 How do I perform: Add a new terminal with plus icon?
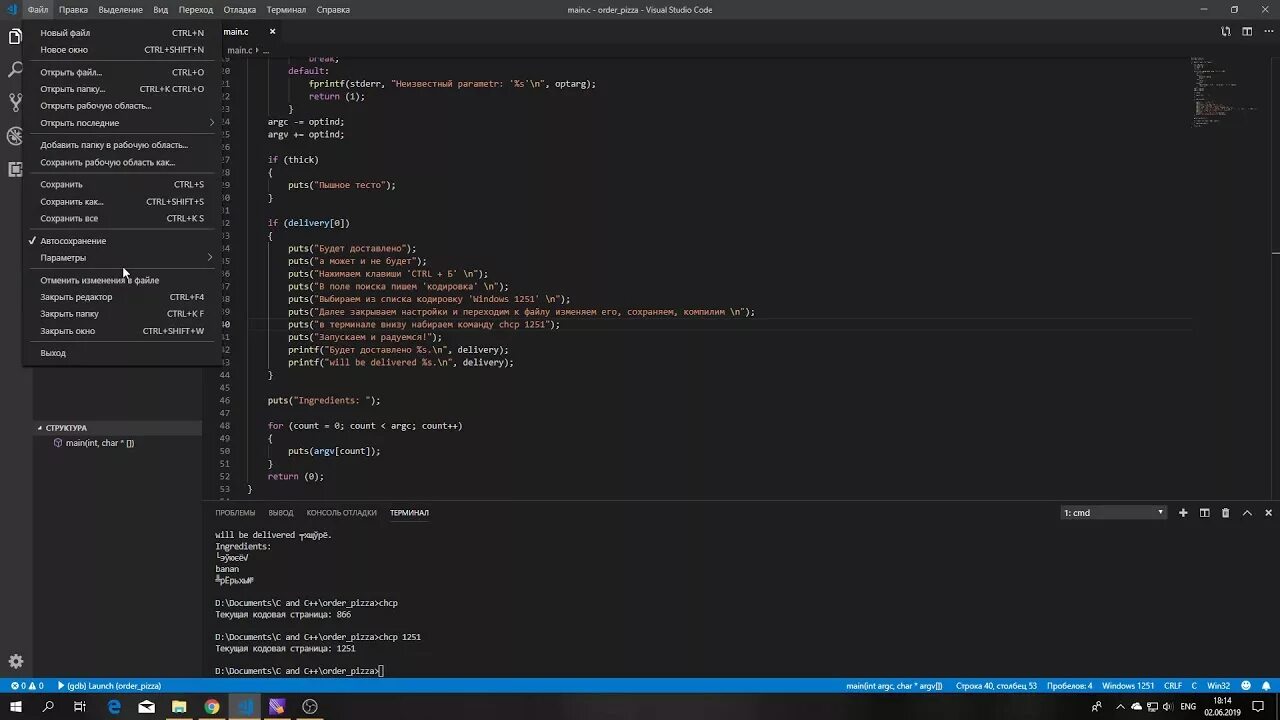point(1183,513)
